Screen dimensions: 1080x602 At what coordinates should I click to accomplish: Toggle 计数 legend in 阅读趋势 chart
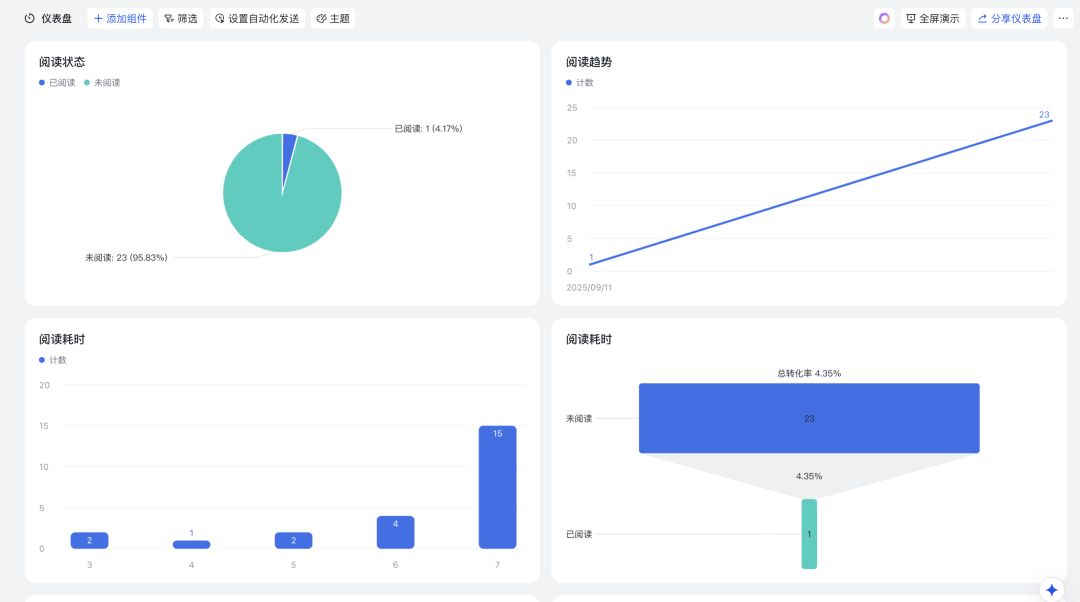580,83
